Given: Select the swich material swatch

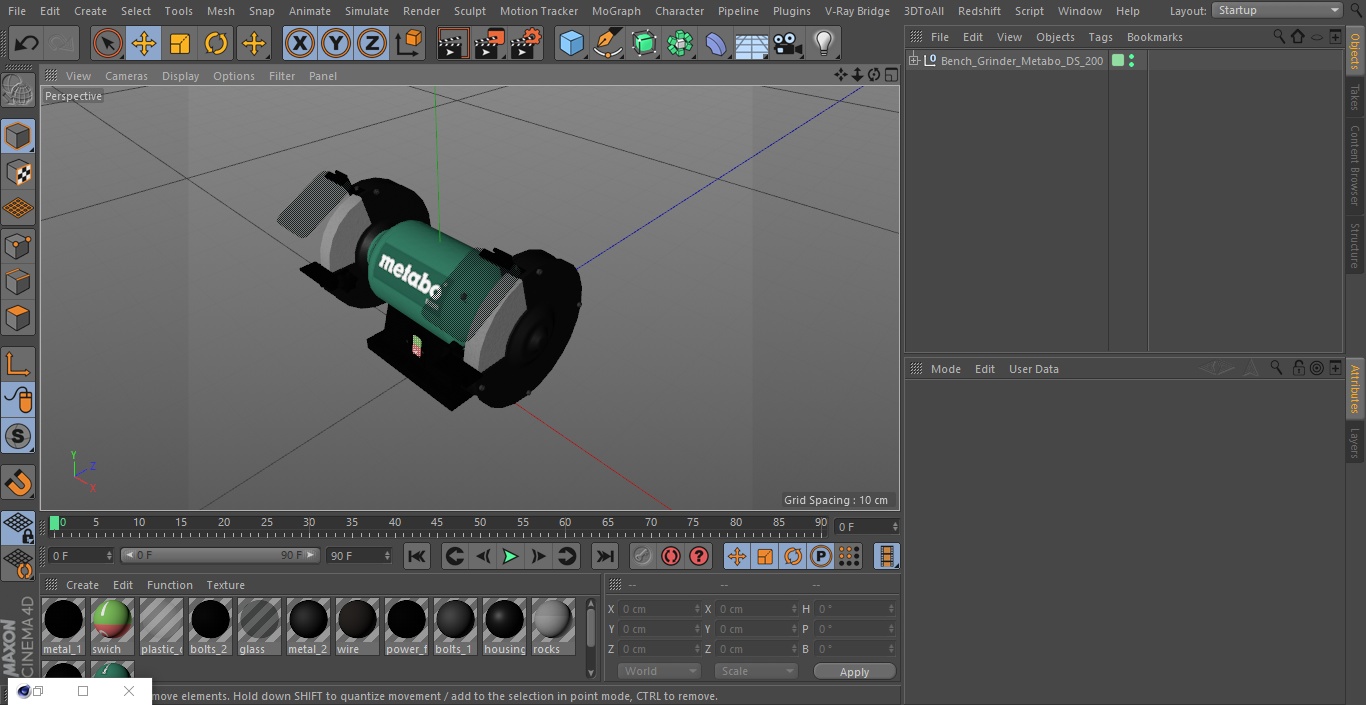Looking at the screenshot, I should (112, 621).
